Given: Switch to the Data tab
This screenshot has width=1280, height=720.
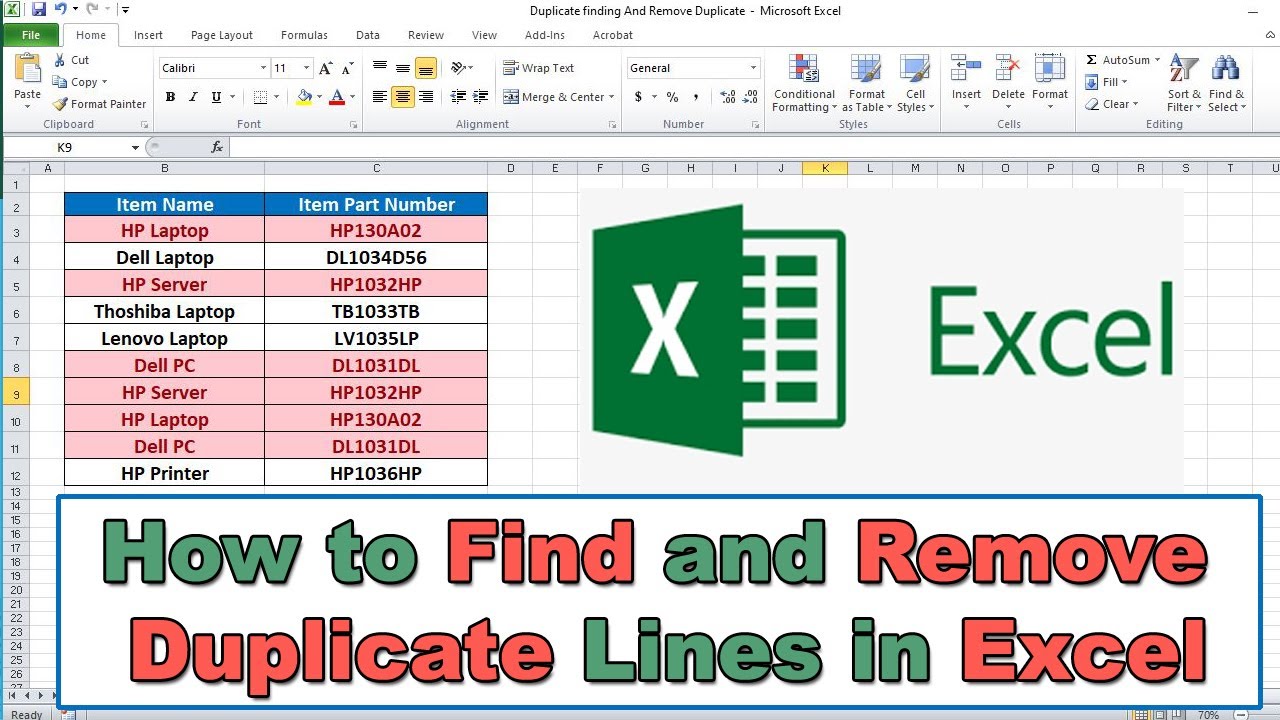Looking at the screenshot, I should [368, 35].
